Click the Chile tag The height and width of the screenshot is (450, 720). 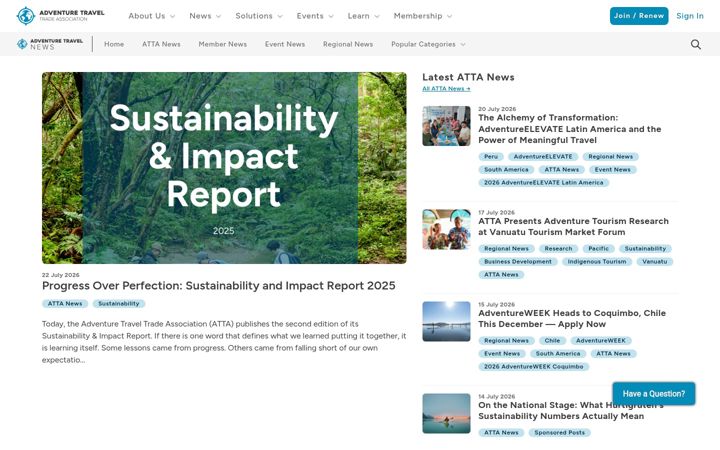552,341
